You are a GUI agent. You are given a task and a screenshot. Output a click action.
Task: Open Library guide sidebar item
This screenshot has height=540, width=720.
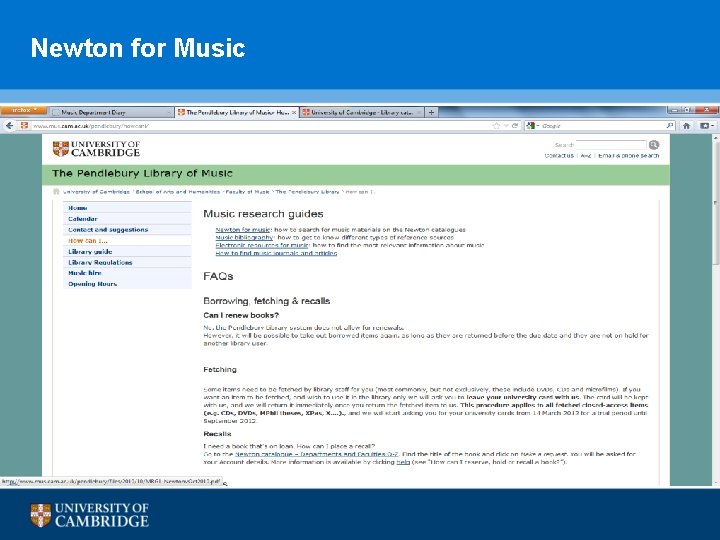click(127, 252)
